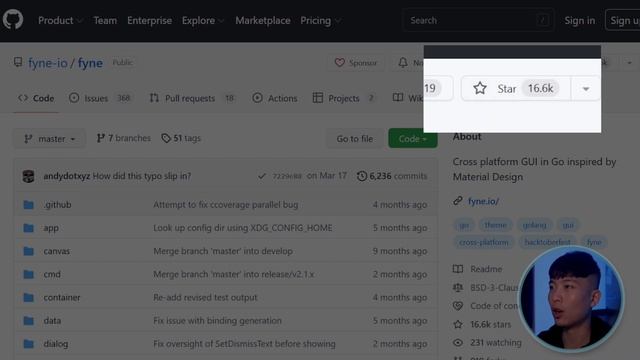The height and width of the screenshot is (360, 640).
Task: Click the link chain icon beside fyne.io
Action: coord(458,201)
